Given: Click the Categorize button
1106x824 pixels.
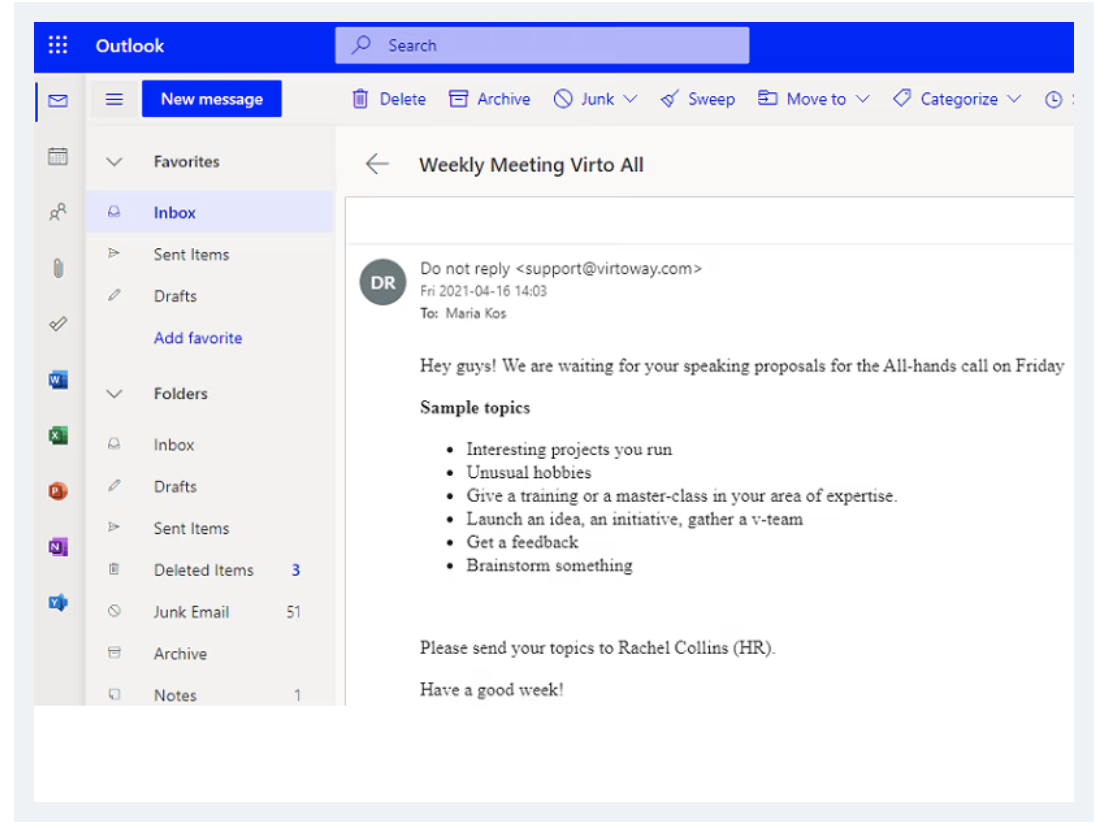Looking at the screenshot, I should 945,99.
